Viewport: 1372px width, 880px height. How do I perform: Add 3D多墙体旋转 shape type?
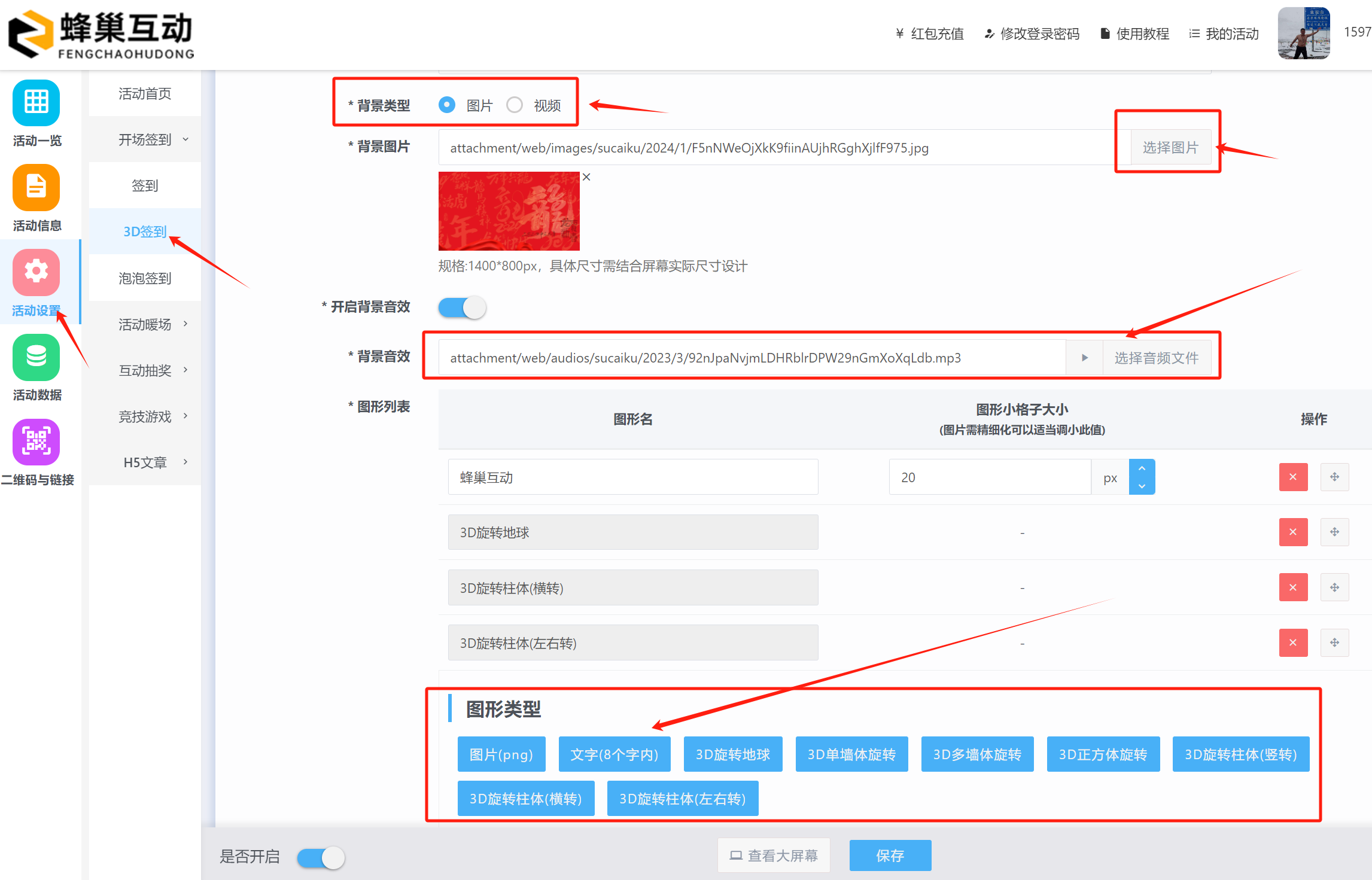[x=978, y=754]
